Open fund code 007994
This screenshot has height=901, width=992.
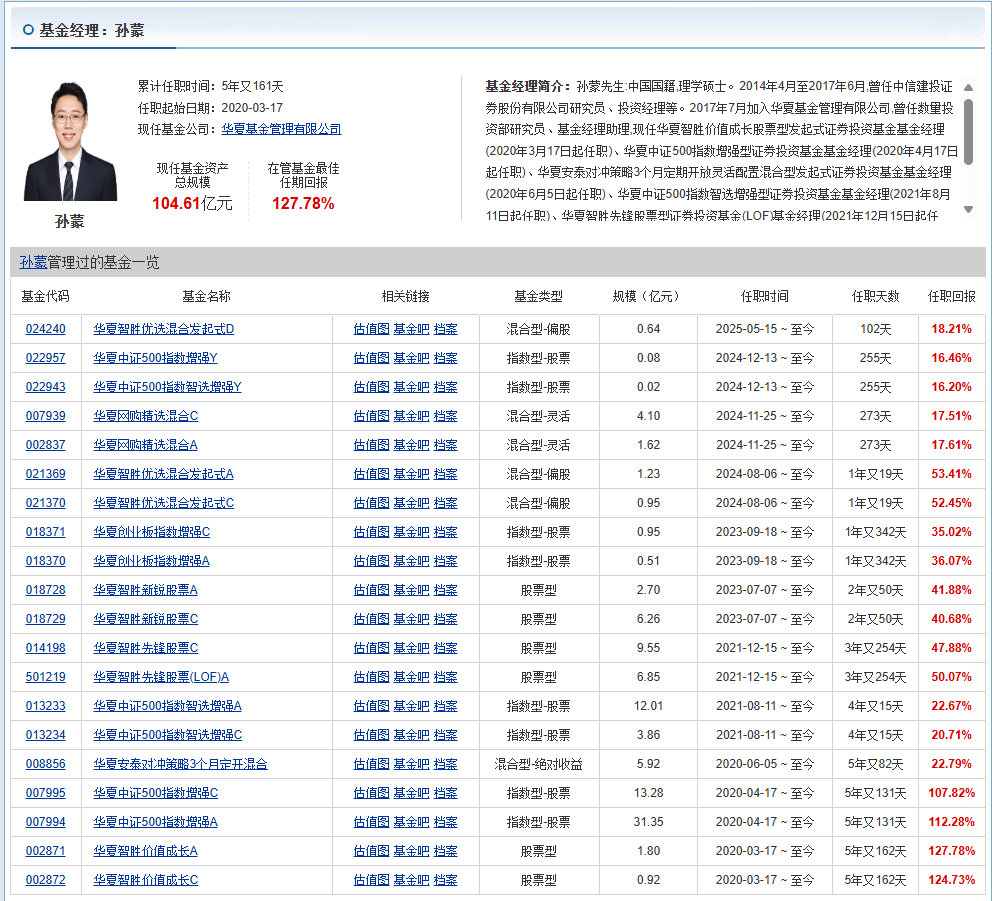(x=46, y=822)
